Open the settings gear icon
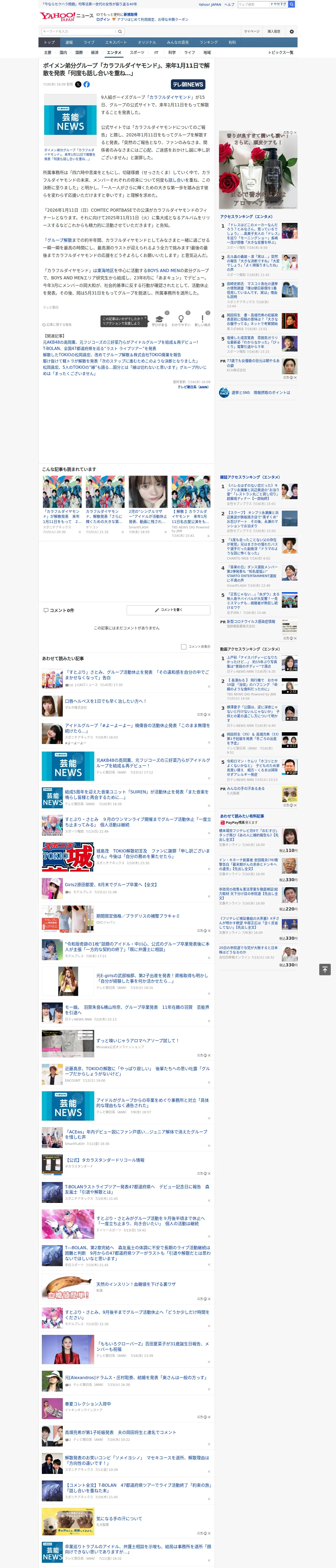The height and width of the screenshot is (1568, 336). click(292, 32)
